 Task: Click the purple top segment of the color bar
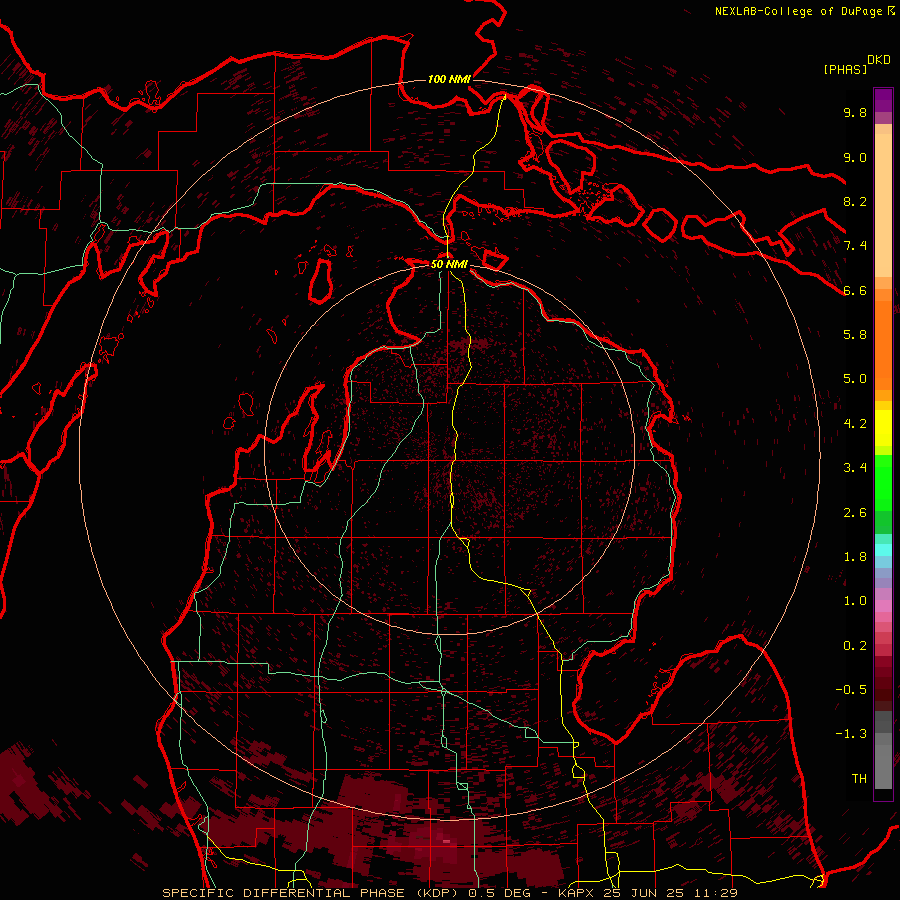click(x=883, y=100)
